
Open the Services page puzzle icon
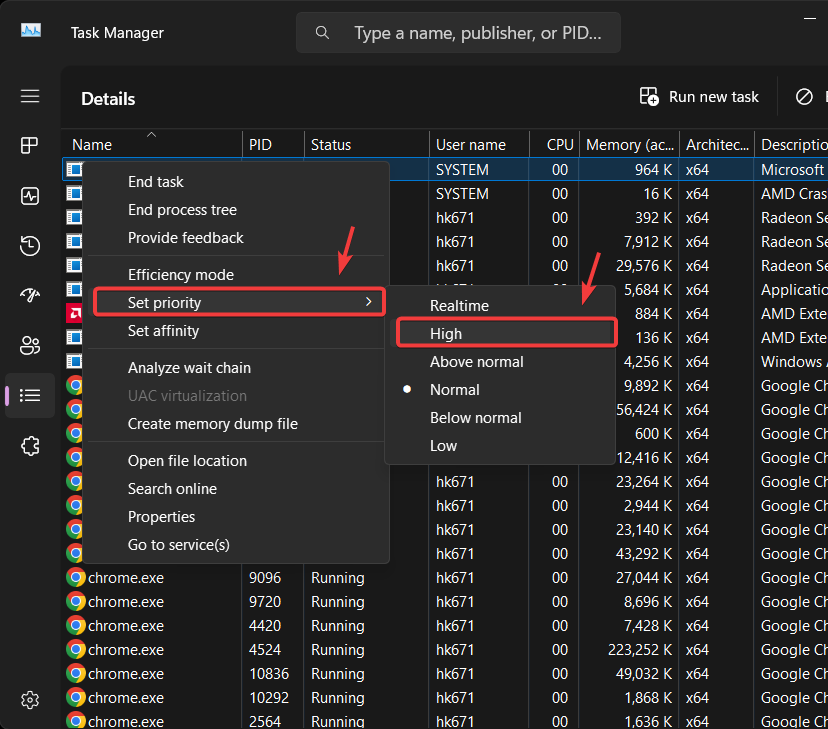pyautogui.click(x=30, y=446)
